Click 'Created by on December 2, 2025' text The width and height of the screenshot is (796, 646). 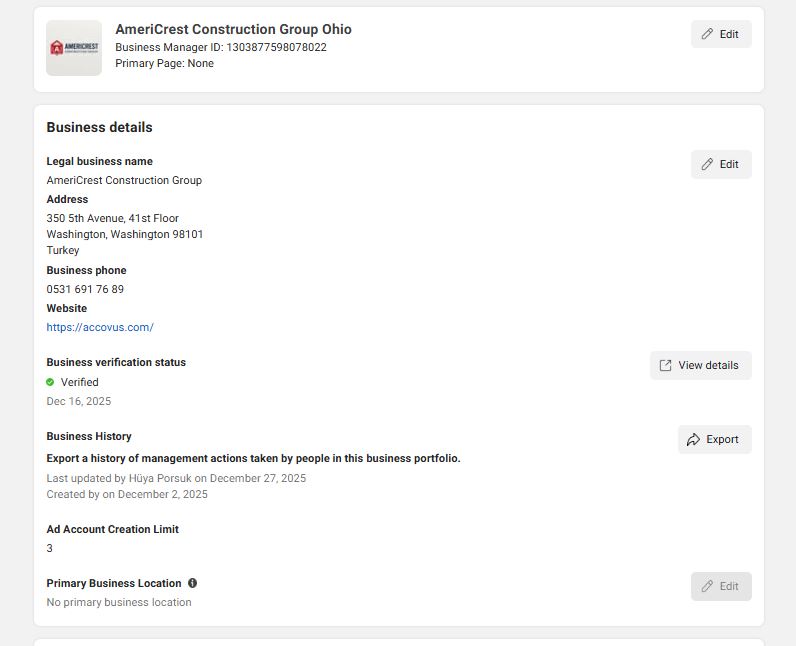point(127,494)
